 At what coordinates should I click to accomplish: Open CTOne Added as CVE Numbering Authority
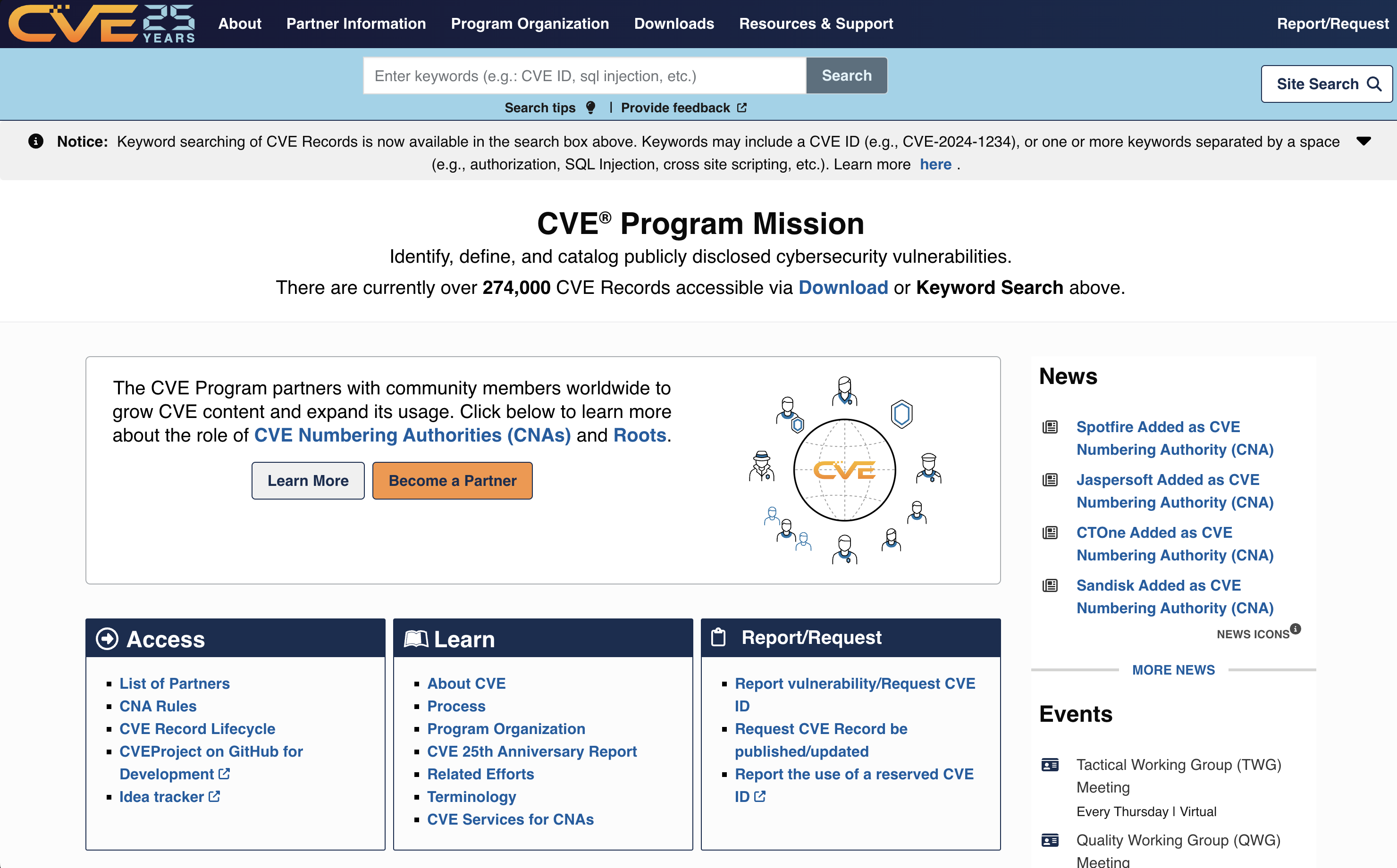[1175, 543]
